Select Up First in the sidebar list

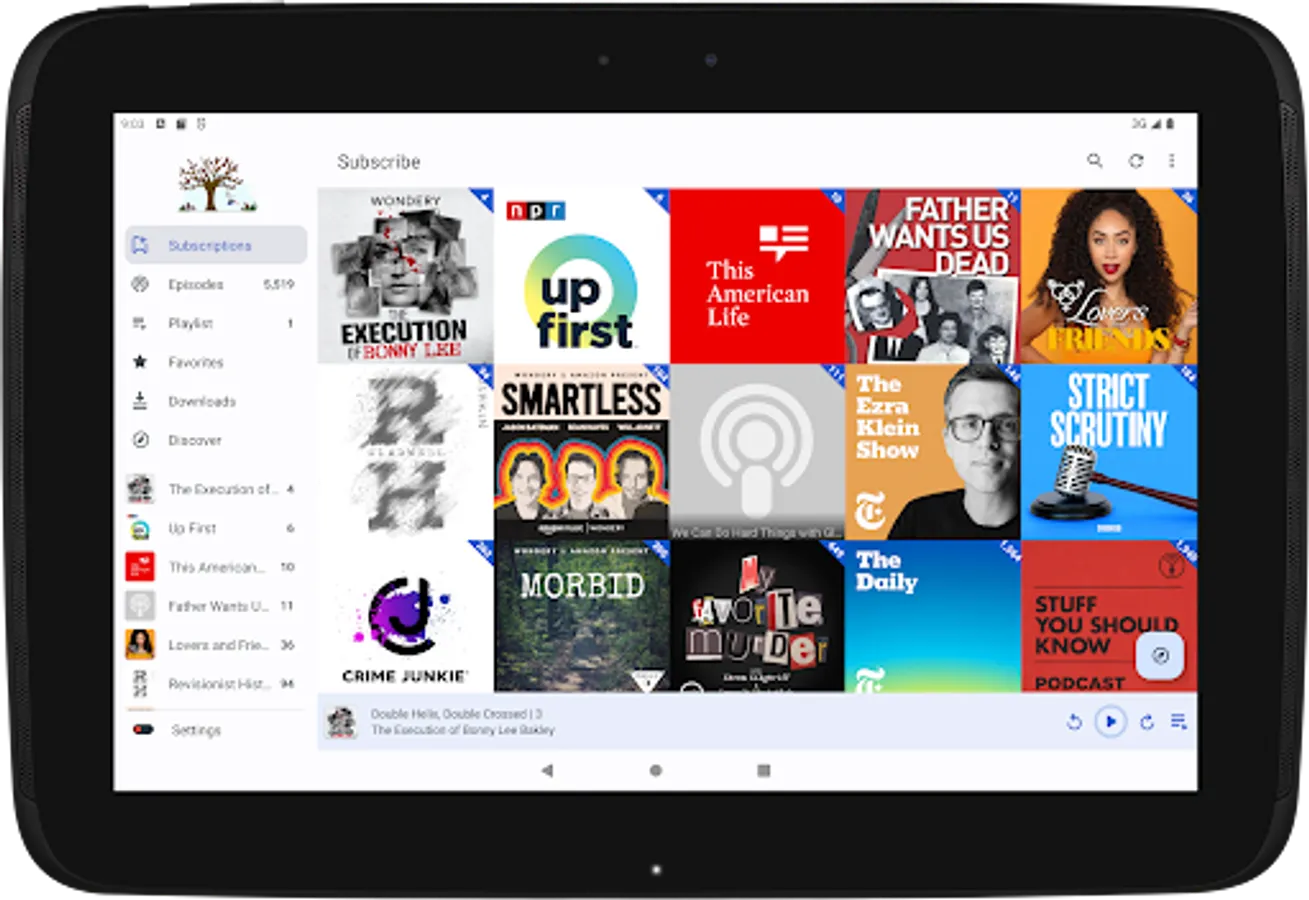(216, 528)
